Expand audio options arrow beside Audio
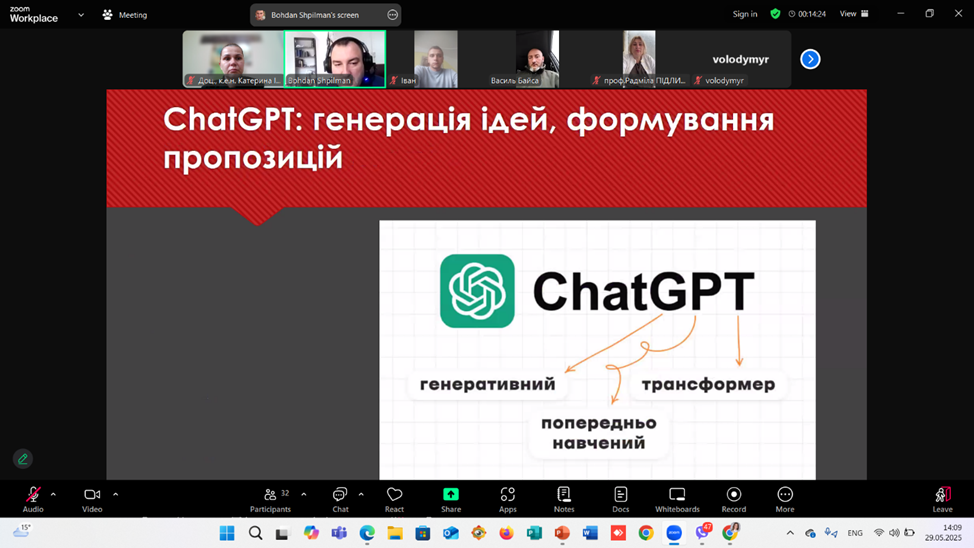974x548 pixels. click(x=53, y=495)
